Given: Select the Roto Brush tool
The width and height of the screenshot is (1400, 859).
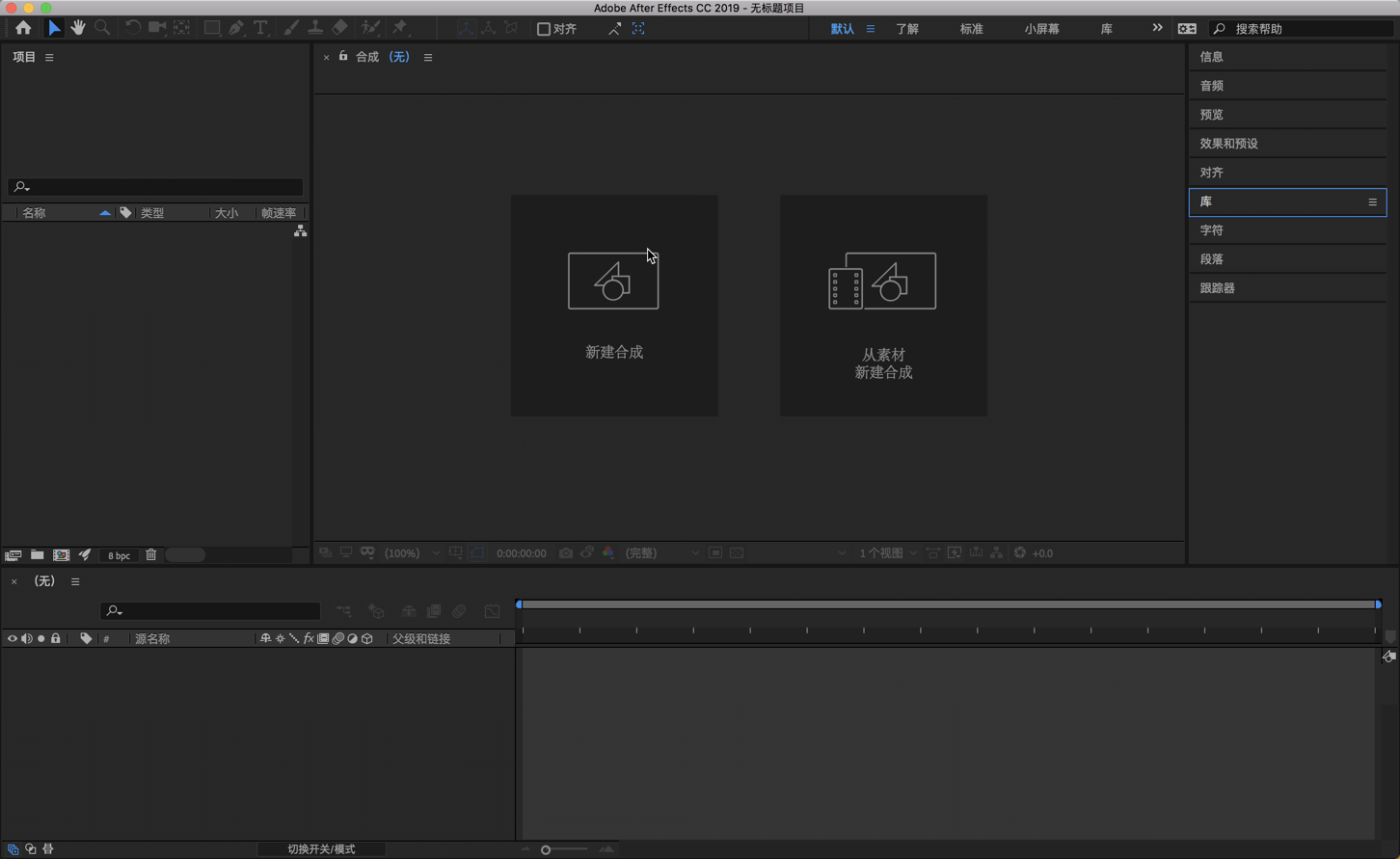Looking at the screenshot, I should point(371,28).
